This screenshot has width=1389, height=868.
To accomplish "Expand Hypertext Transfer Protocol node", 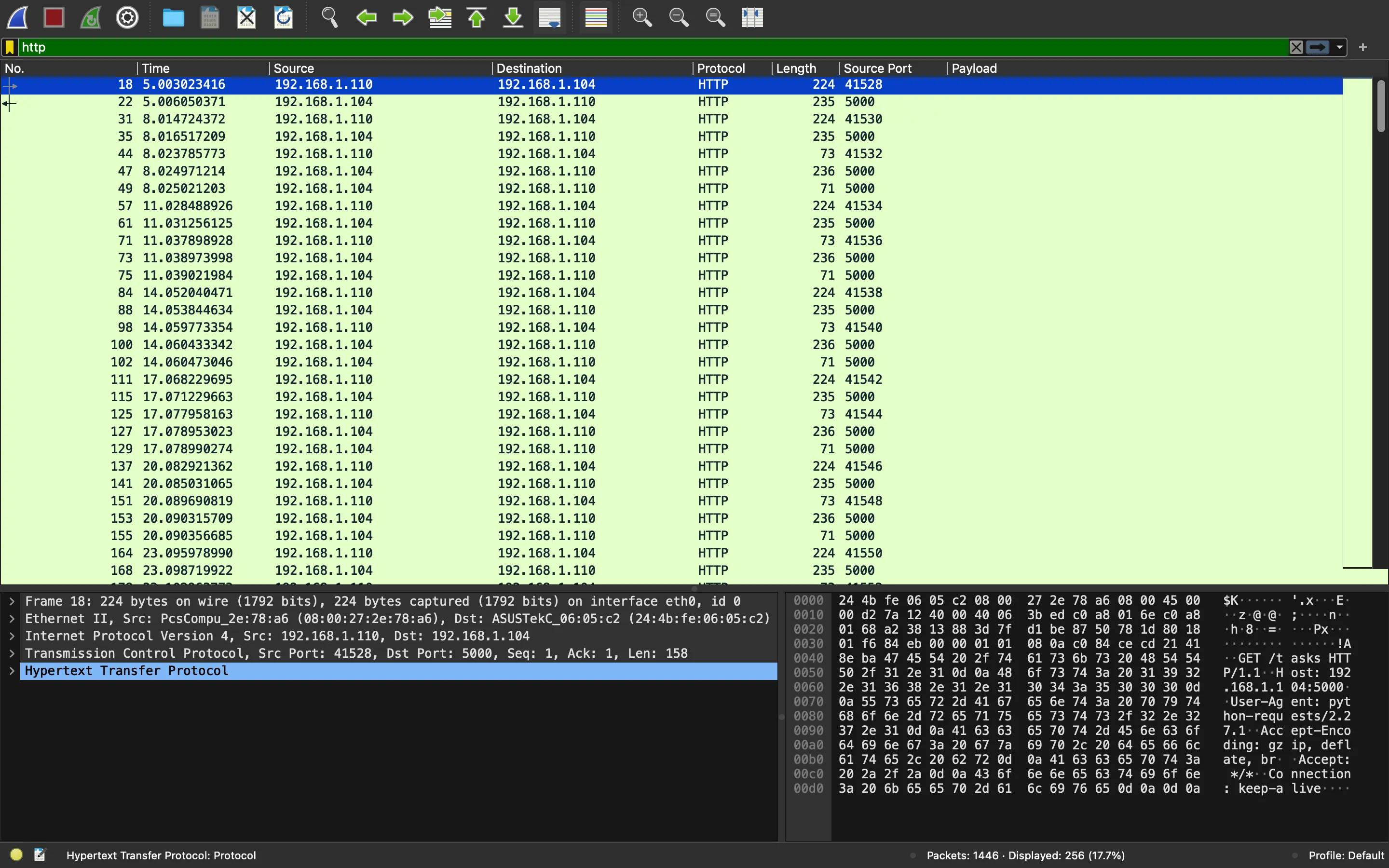I will [12, 670].
